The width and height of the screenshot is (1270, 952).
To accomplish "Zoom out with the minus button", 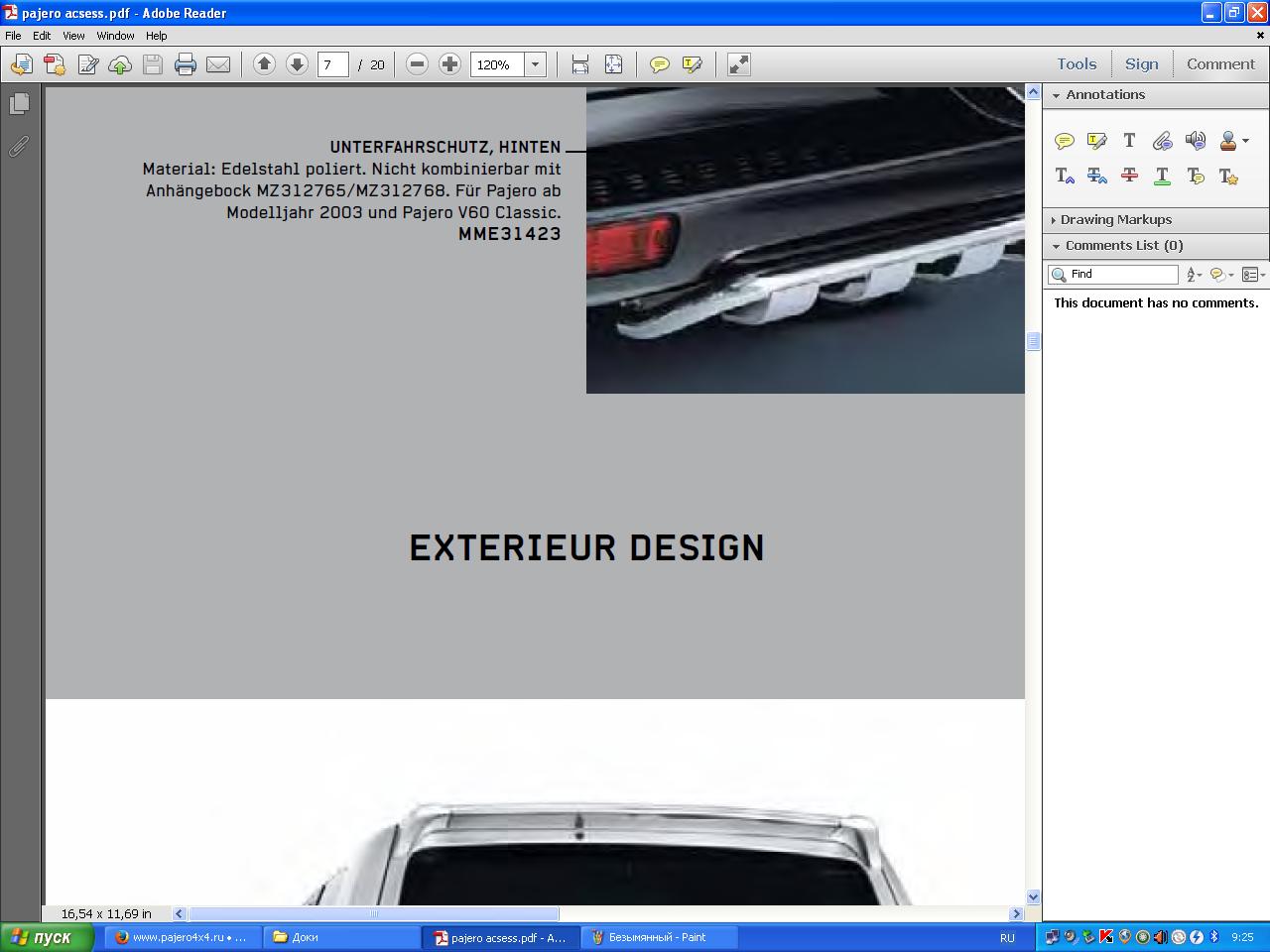I will [x=418, y=64].
